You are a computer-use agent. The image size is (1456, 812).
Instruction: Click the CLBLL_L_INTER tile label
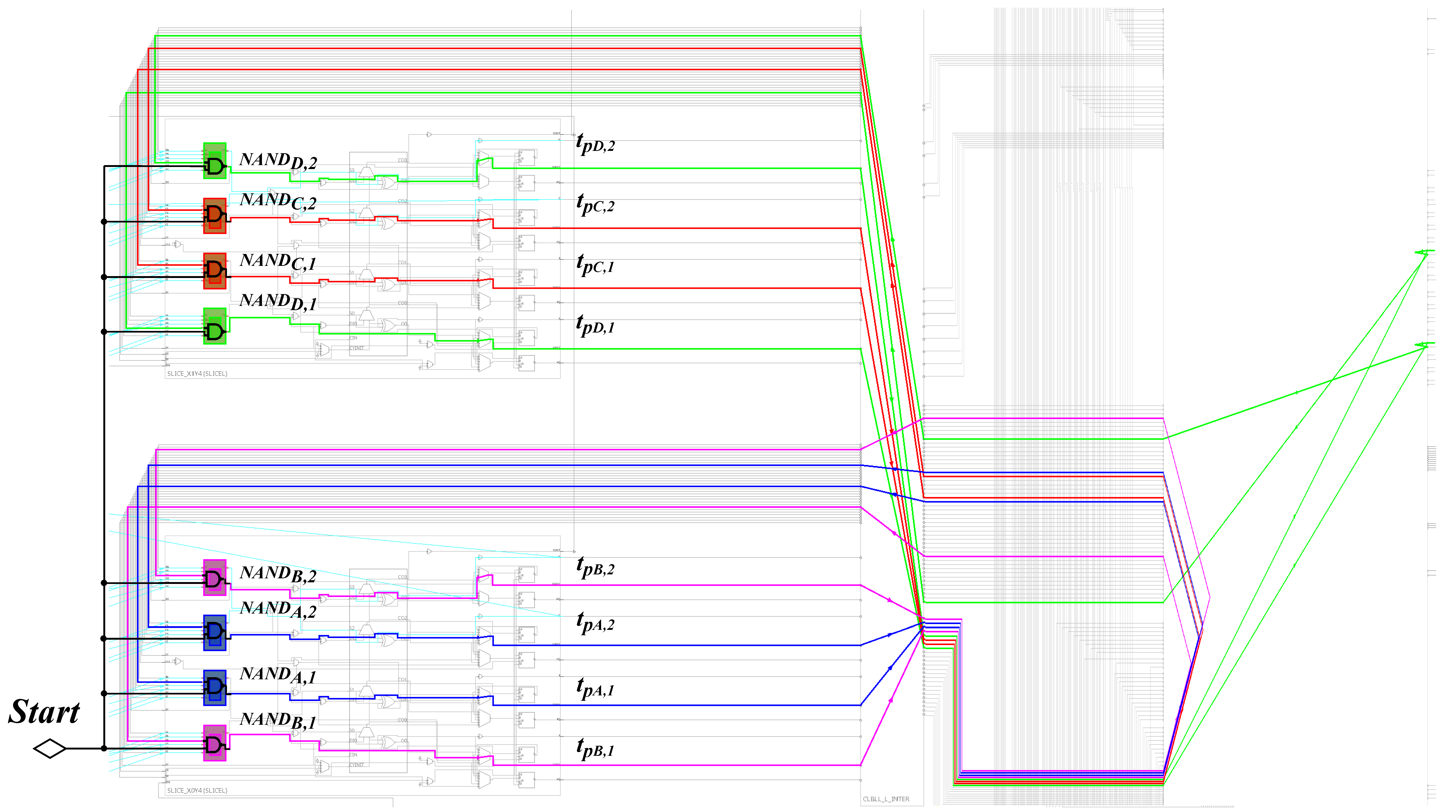(x=886, y=799)
